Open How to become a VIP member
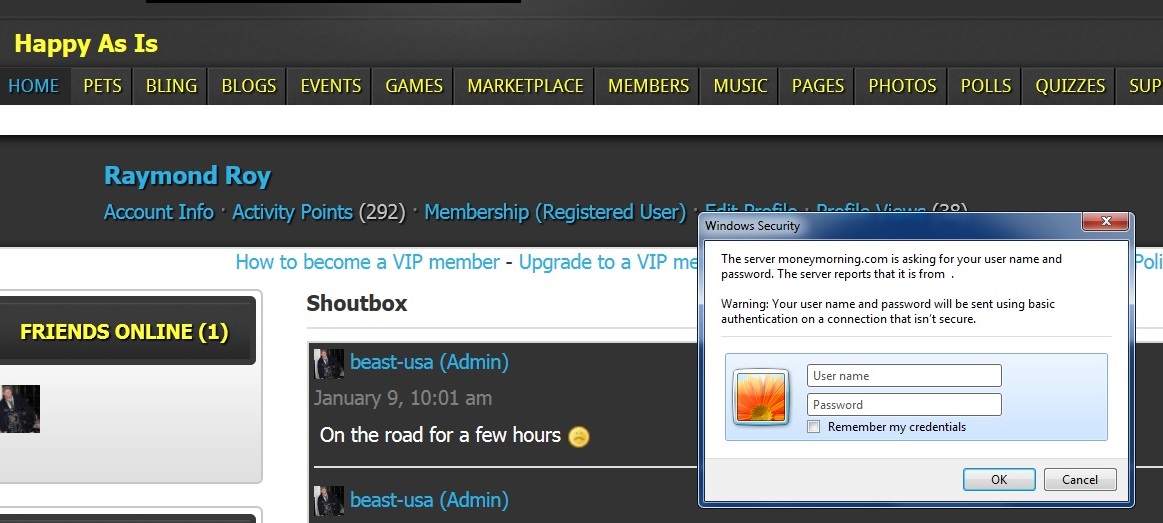The height and width of the screenshot is (523, 1163). 367,262
